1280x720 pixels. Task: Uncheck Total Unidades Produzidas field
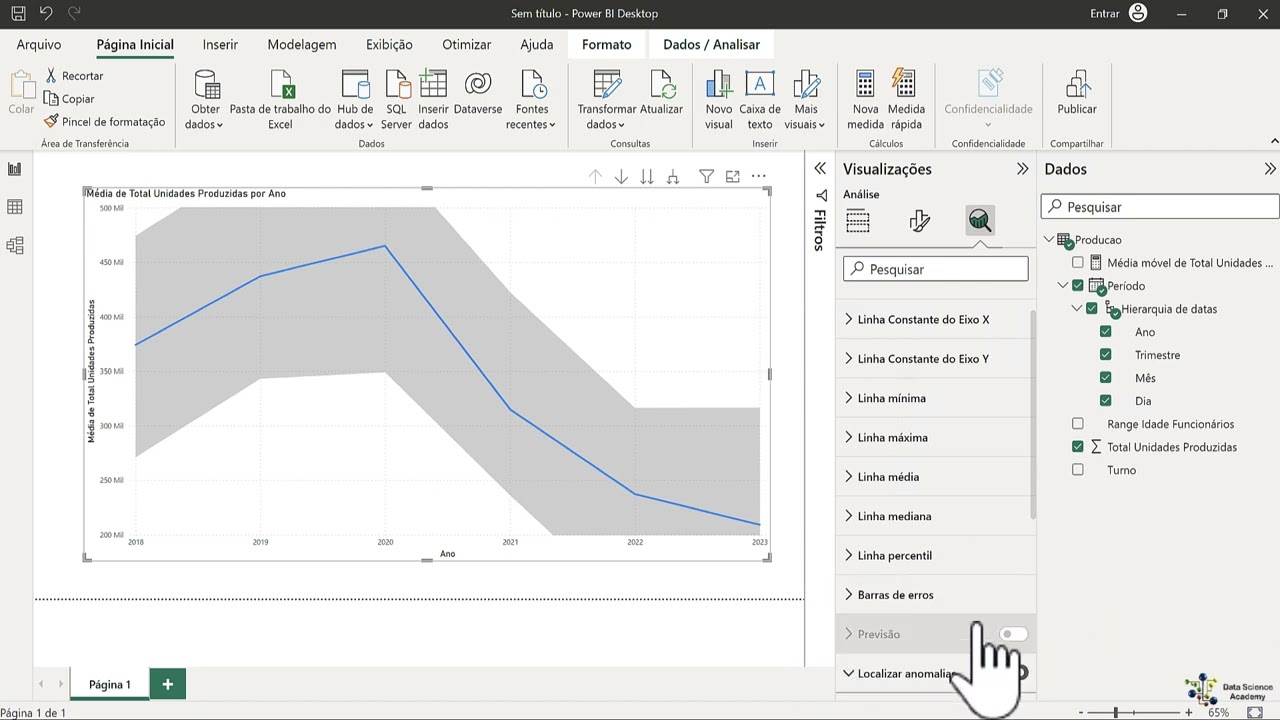coord(1077,447)
